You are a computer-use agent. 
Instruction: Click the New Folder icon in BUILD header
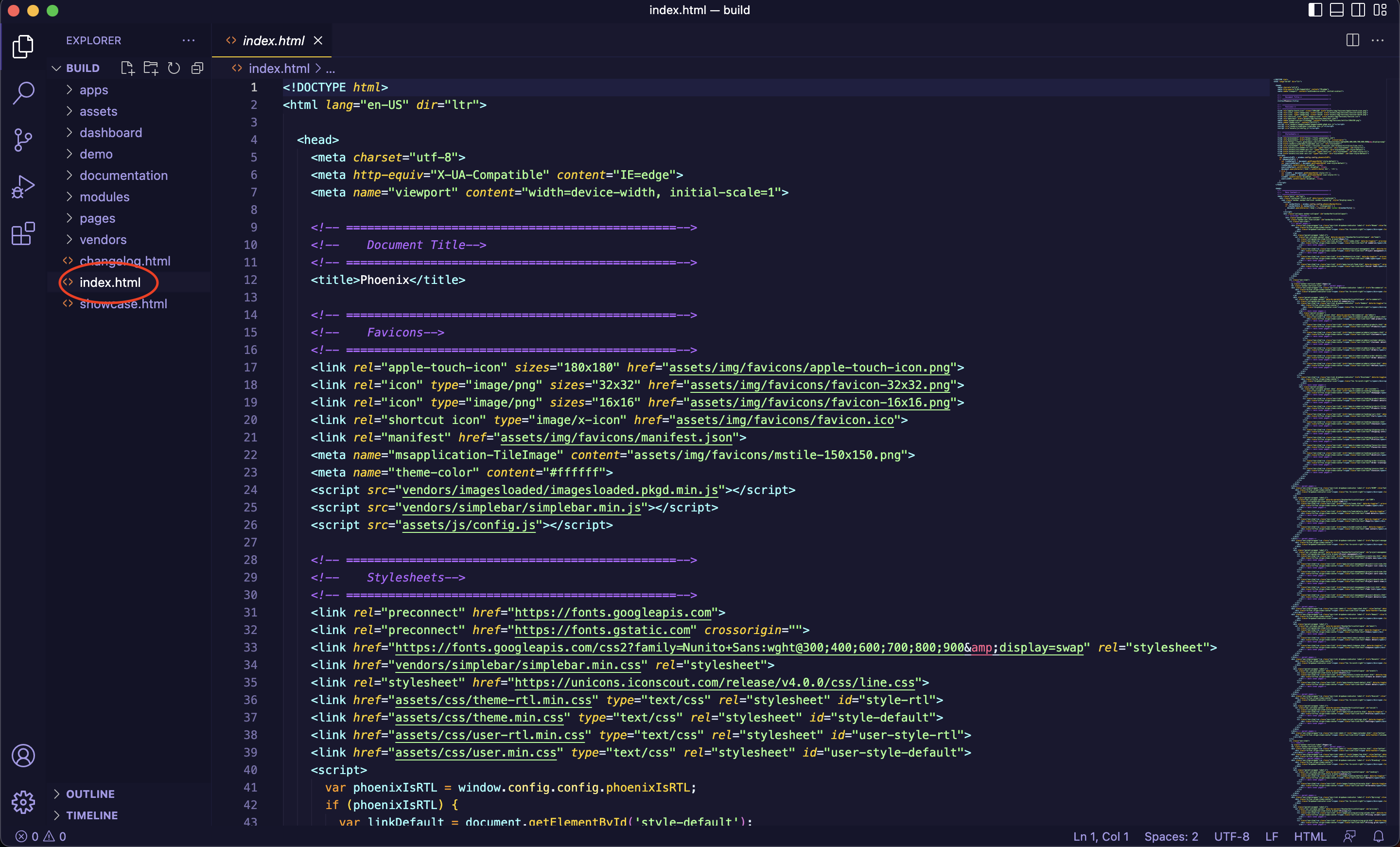[151, 68]
